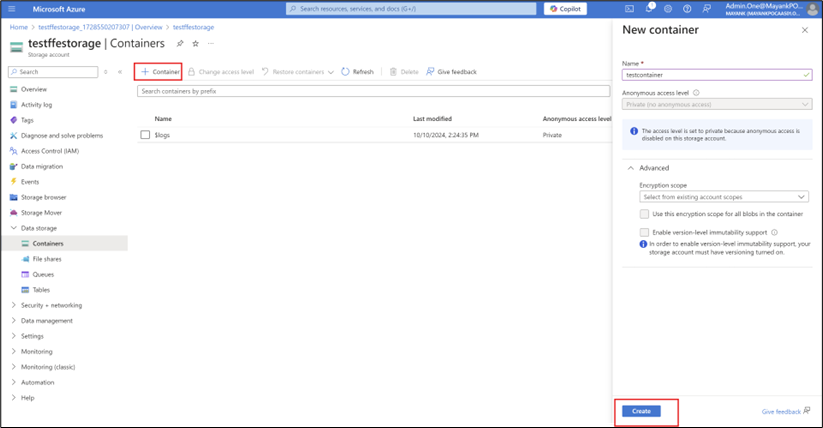Open Queues in the sidebar
823x428 pixels.
pyautogui.click(x=43, y=274)
